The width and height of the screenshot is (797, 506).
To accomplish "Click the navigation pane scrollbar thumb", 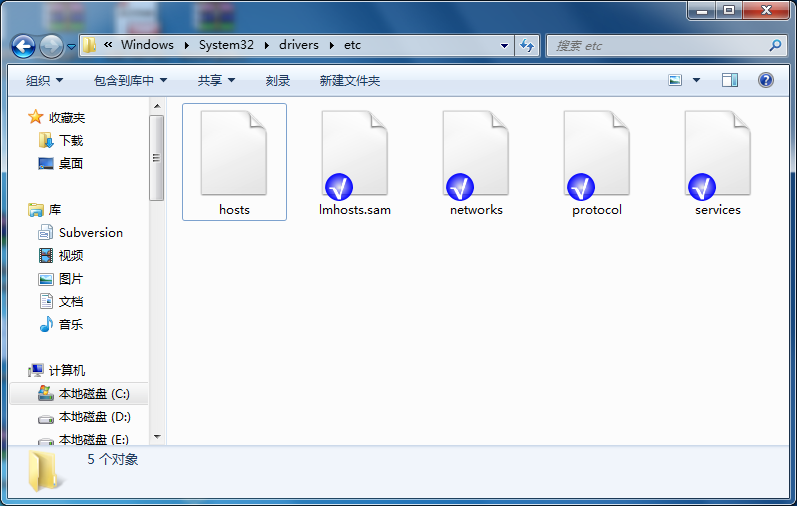I will pos(157,158).
